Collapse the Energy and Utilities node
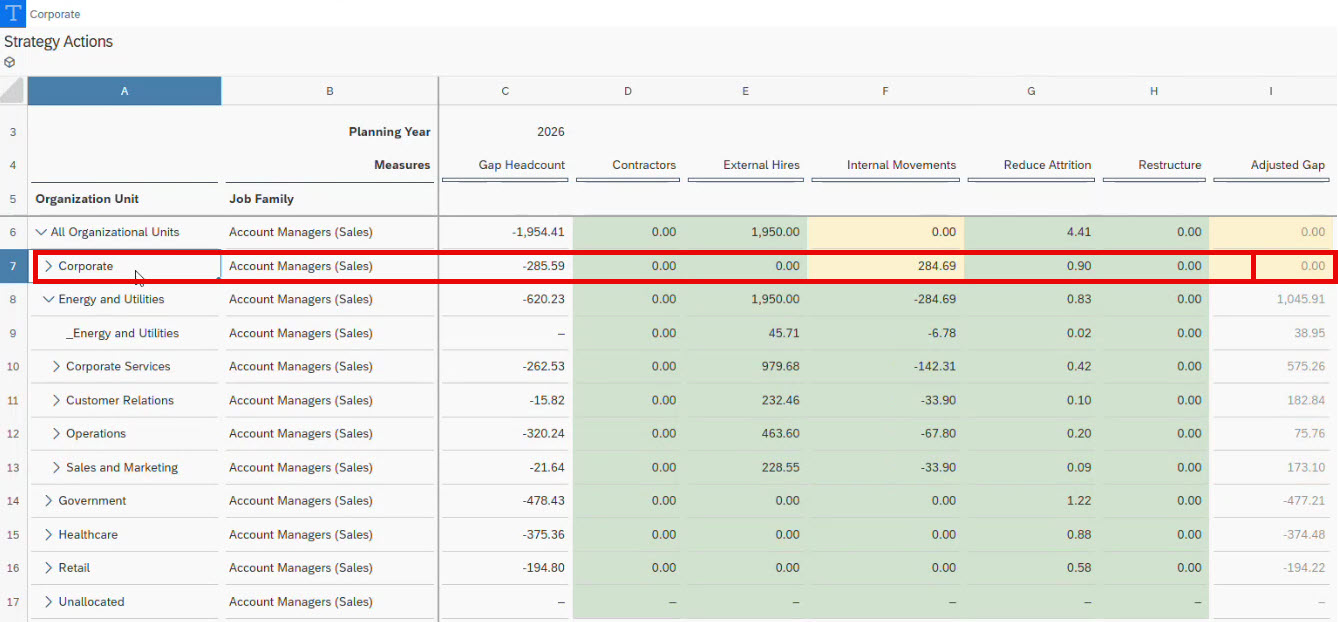Screen dimensions: 1338x622 pos(48,299)
